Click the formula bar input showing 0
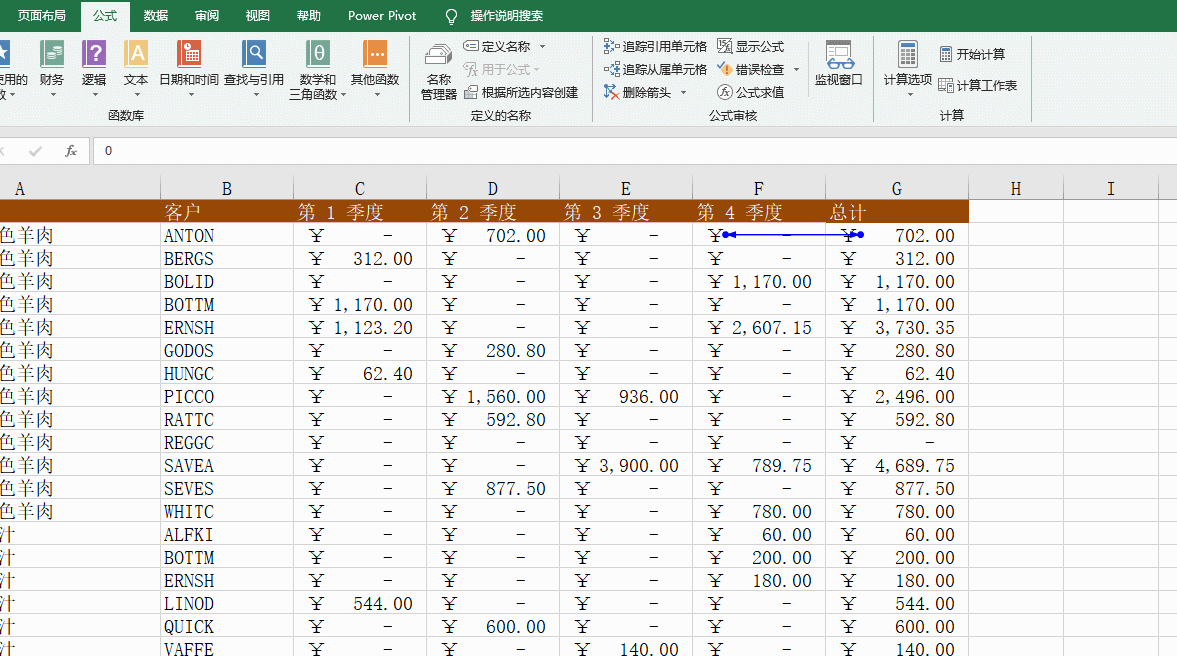This screenshot has height=656, width=1177. tap(634, 151)
